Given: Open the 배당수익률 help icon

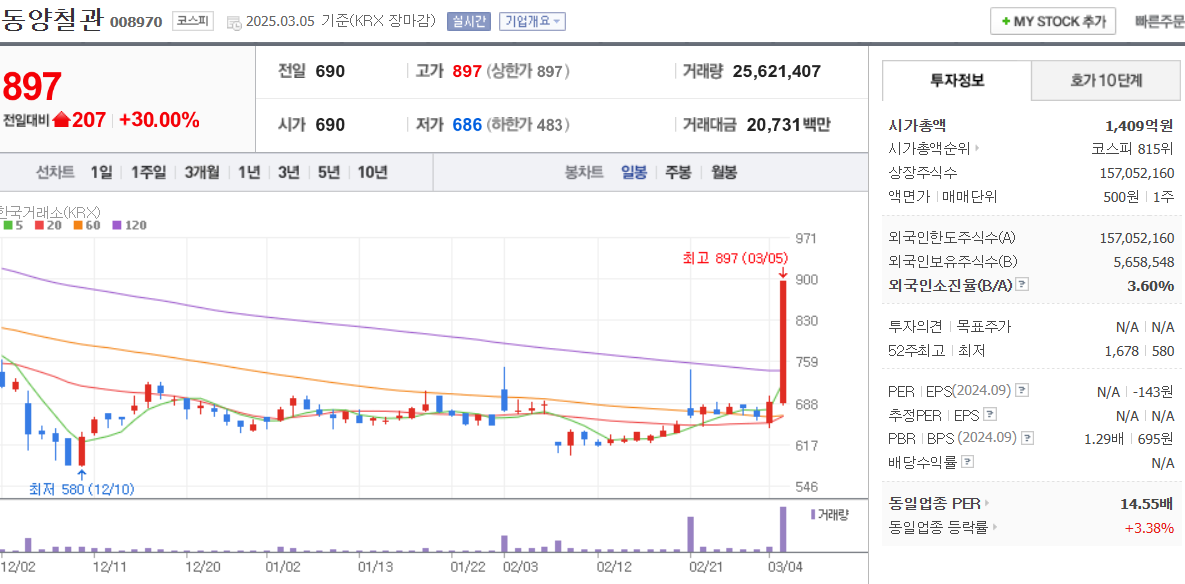Looking at the screenshot, I should coord(967,462).
